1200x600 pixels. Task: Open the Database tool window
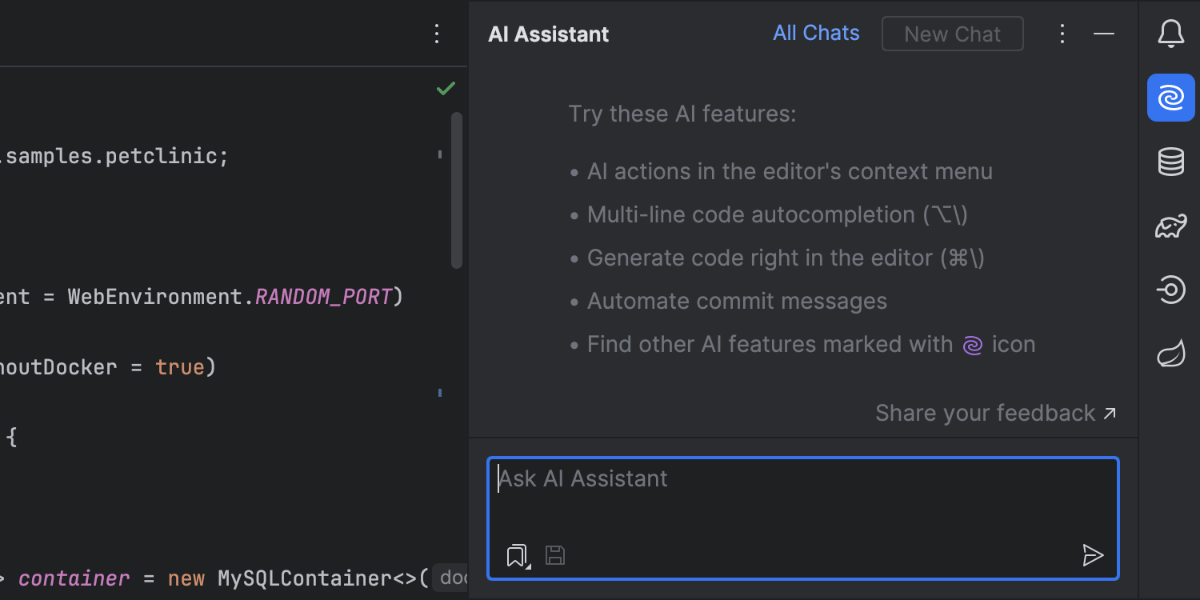click(1170, 161)
